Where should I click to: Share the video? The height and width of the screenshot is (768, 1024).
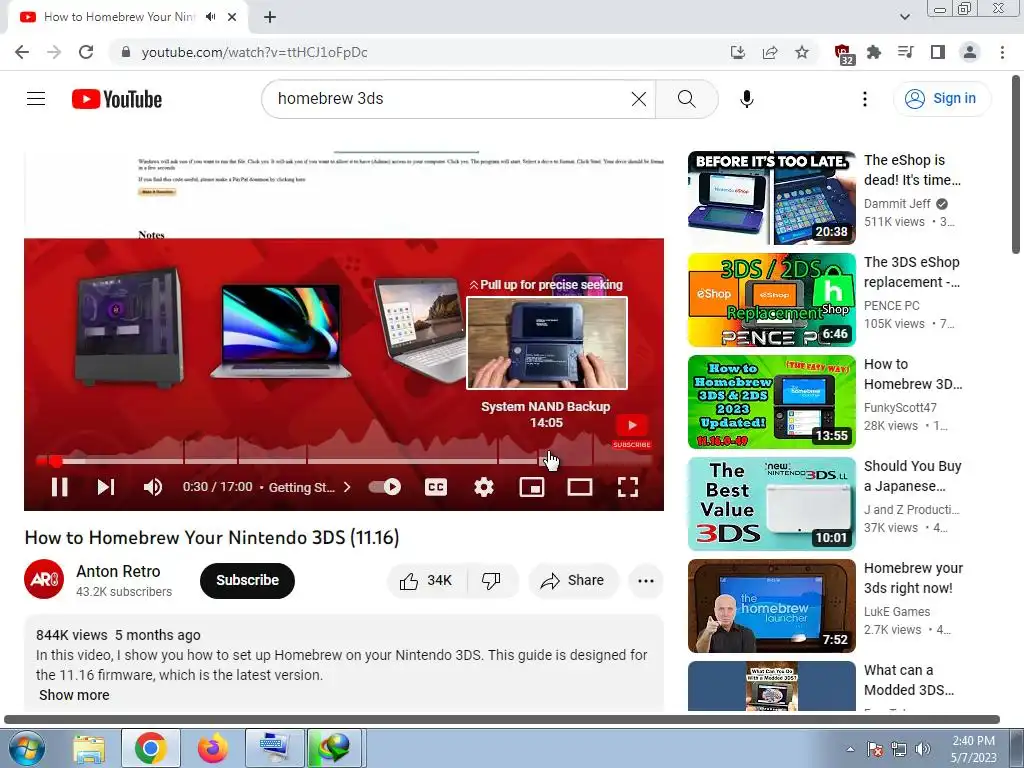pyautogui.click(x=573, y=581)
